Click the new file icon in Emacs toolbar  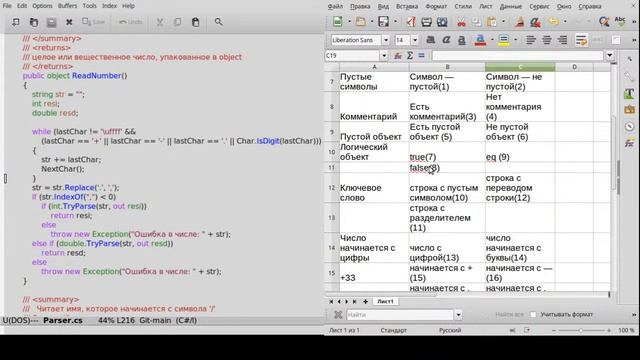(x=16, y=22)
